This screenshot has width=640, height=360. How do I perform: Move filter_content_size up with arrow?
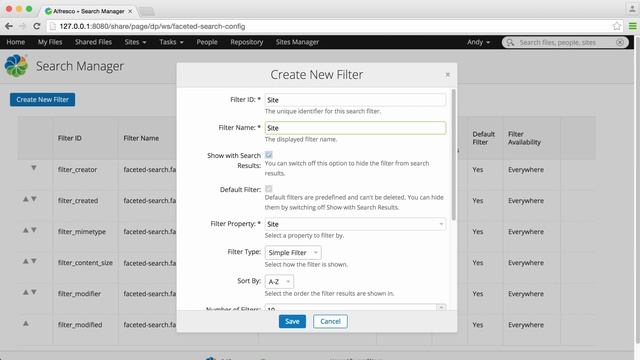point(26,261)
